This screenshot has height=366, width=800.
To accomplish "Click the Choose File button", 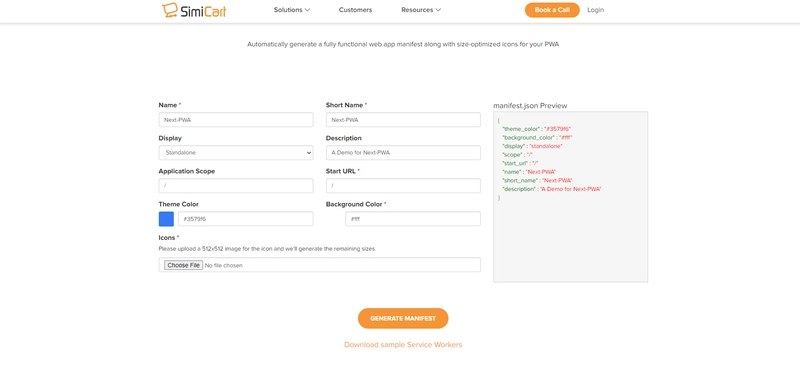I will [183, 265].
